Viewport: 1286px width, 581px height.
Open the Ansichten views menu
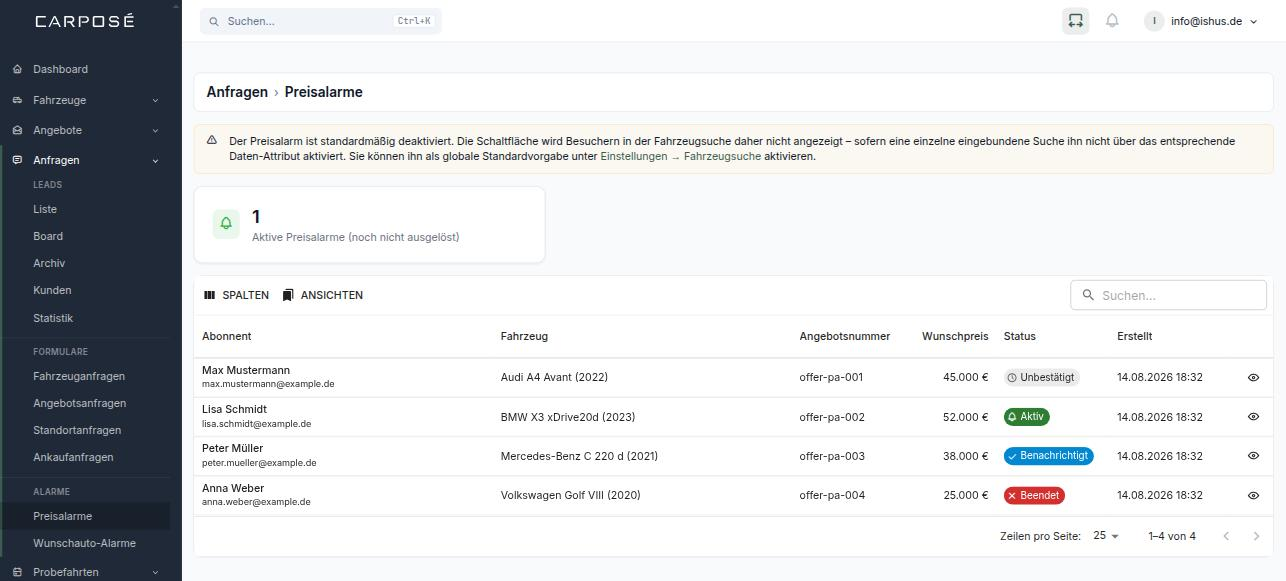(323, 295)
